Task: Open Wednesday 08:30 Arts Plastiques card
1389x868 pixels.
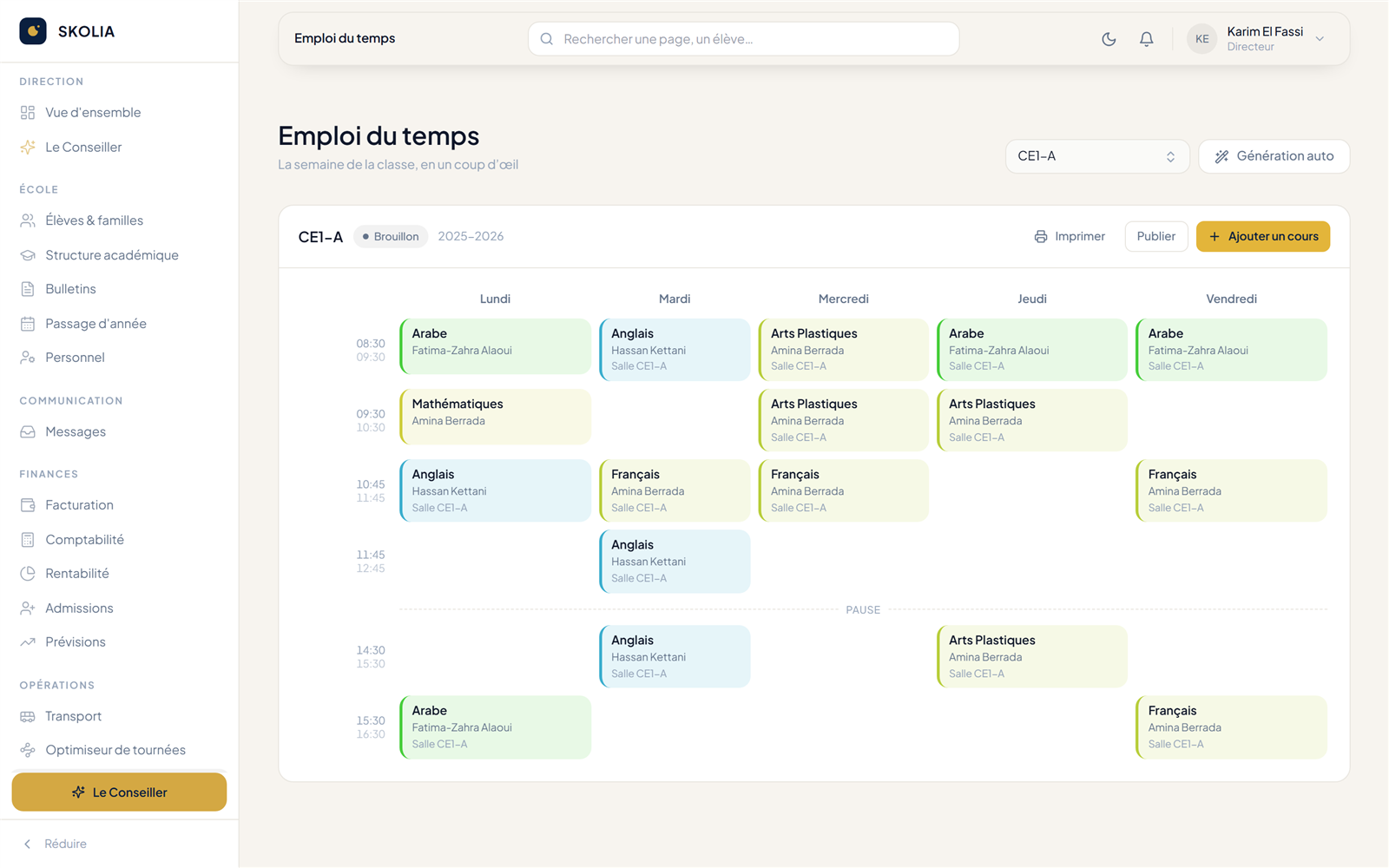Action: pyautogui.click(x=844, y=351)
